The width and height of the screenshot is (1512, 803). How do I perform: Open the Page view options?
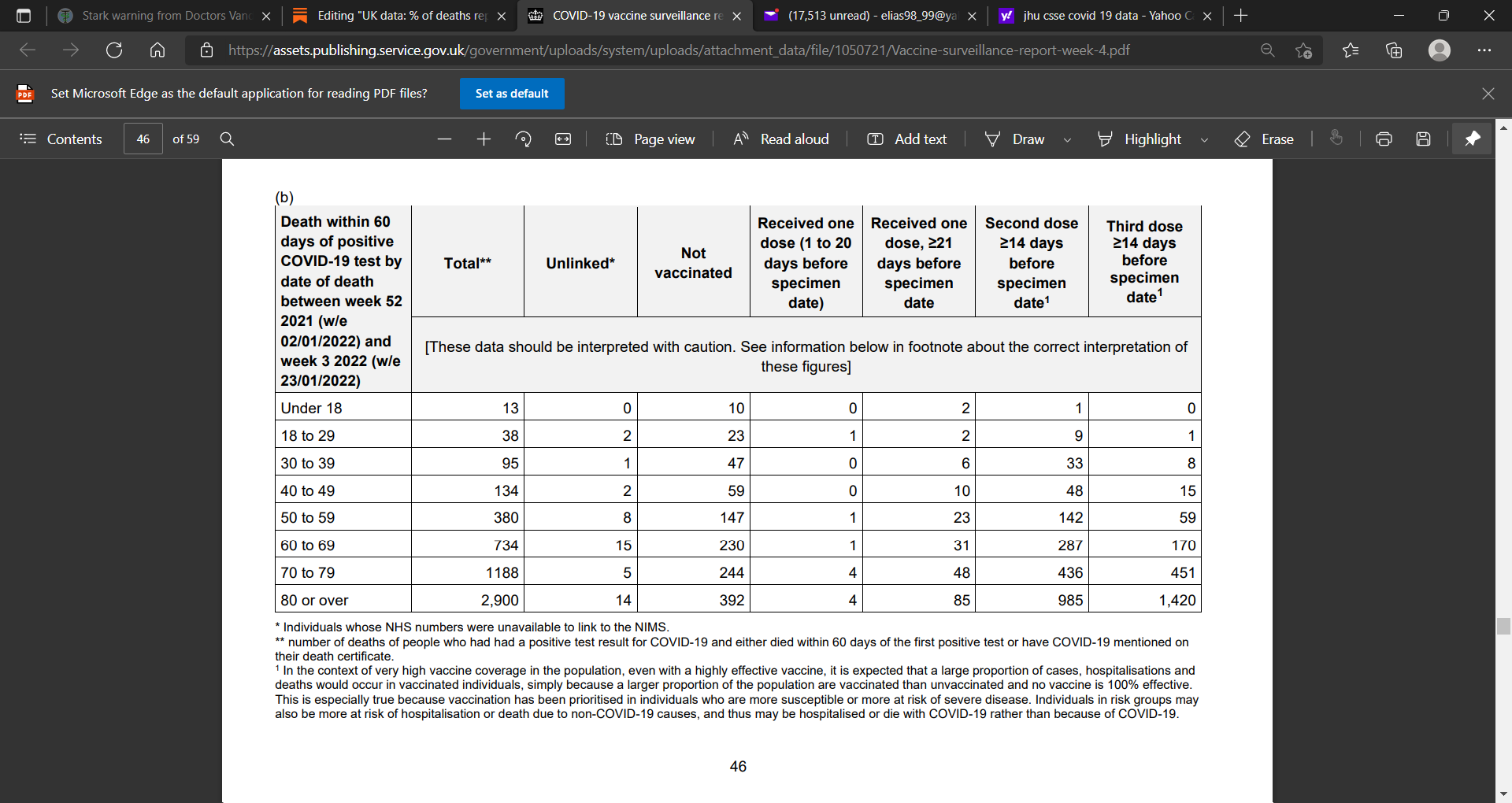coord(650,139)
